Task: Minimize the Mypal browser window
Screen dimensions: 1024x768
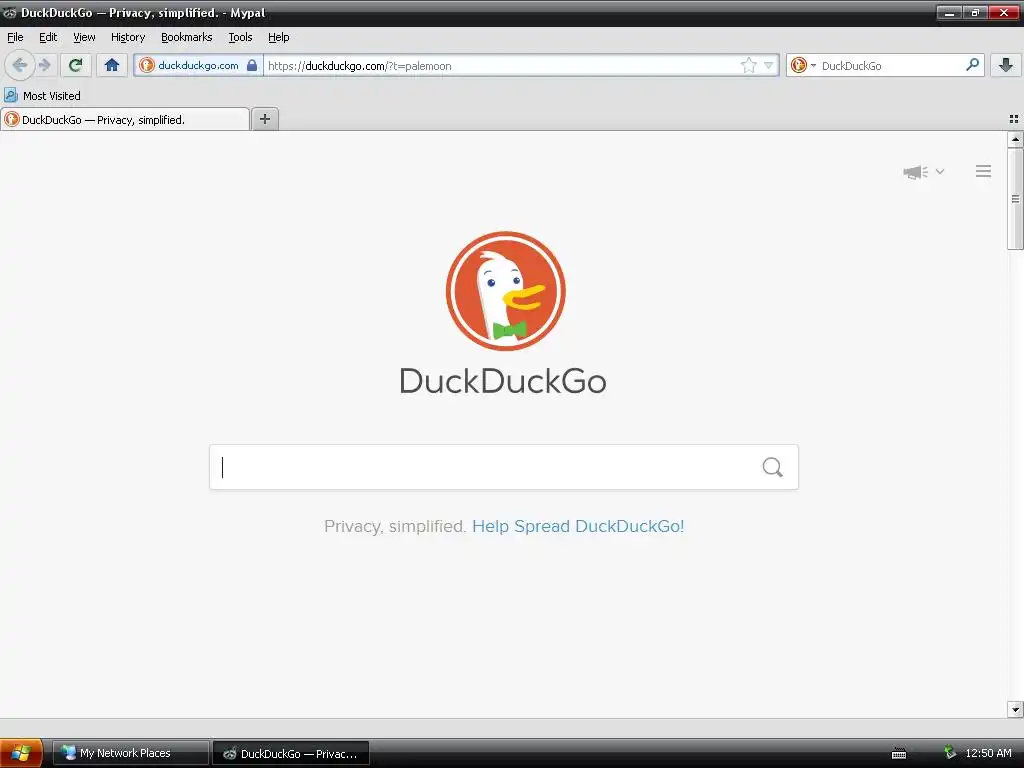Action: pos(949,12)
